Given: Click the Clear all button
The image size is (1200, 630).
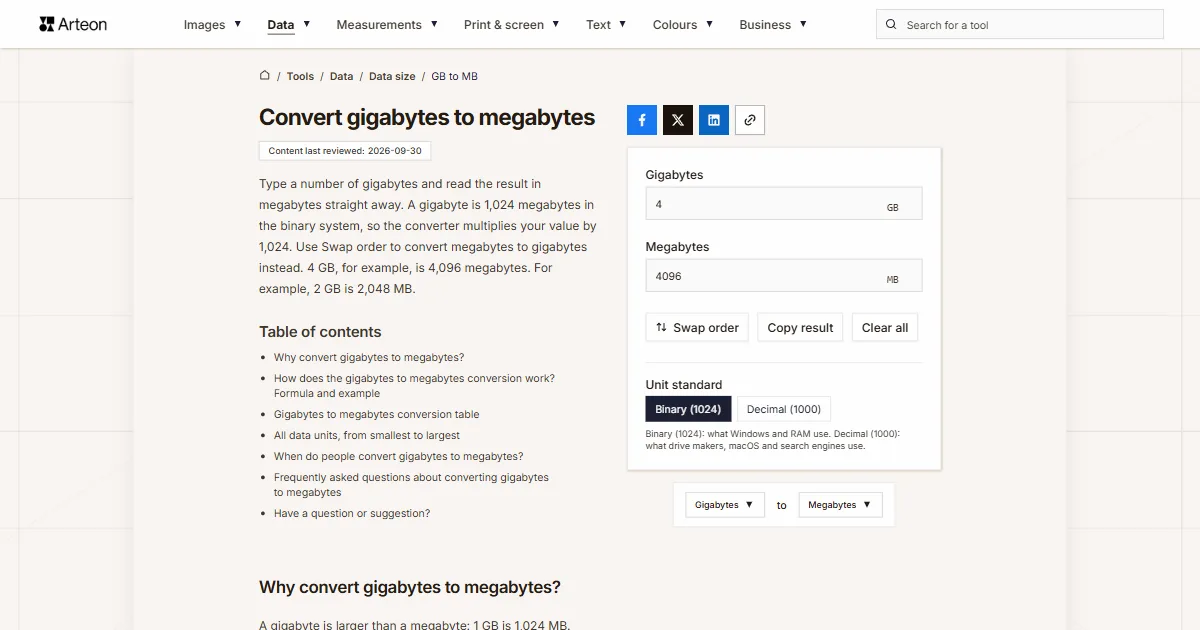Looking at the screenshot, I should point(885,328).
